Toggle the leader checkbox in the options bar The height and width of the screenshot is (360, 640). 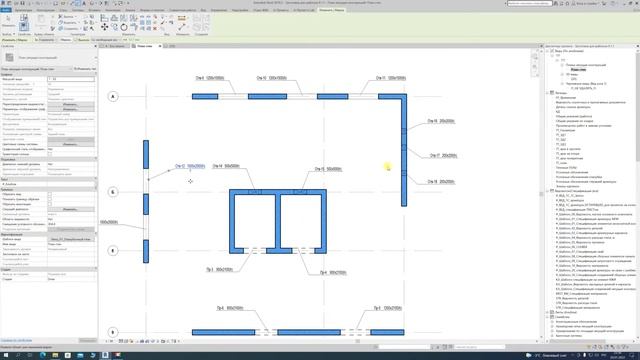[76, 40]
